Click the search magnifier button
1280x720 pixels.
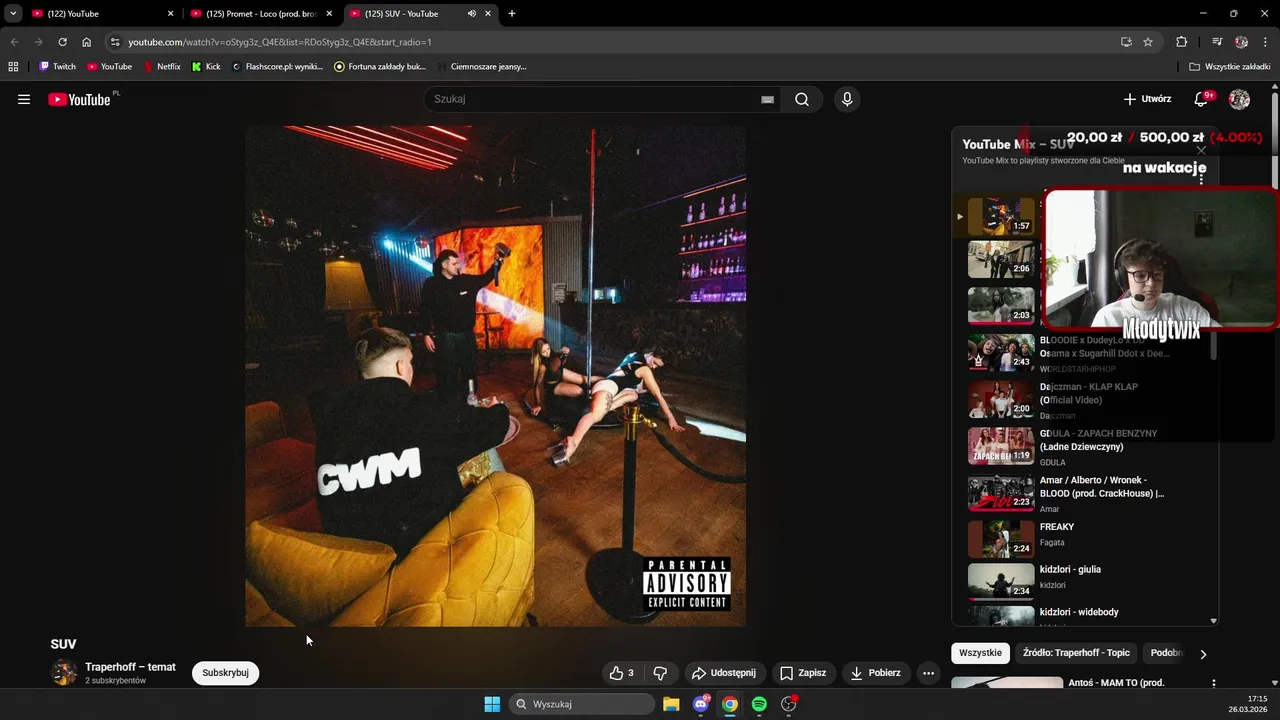802,99
